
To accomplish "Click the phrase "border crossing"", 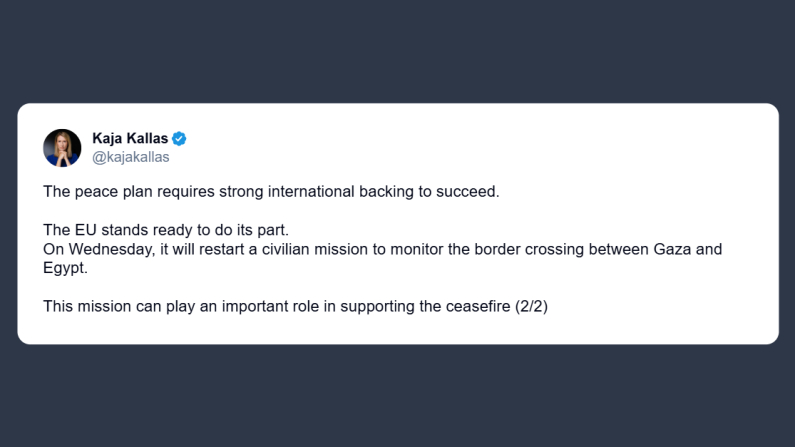I will 515,249.
